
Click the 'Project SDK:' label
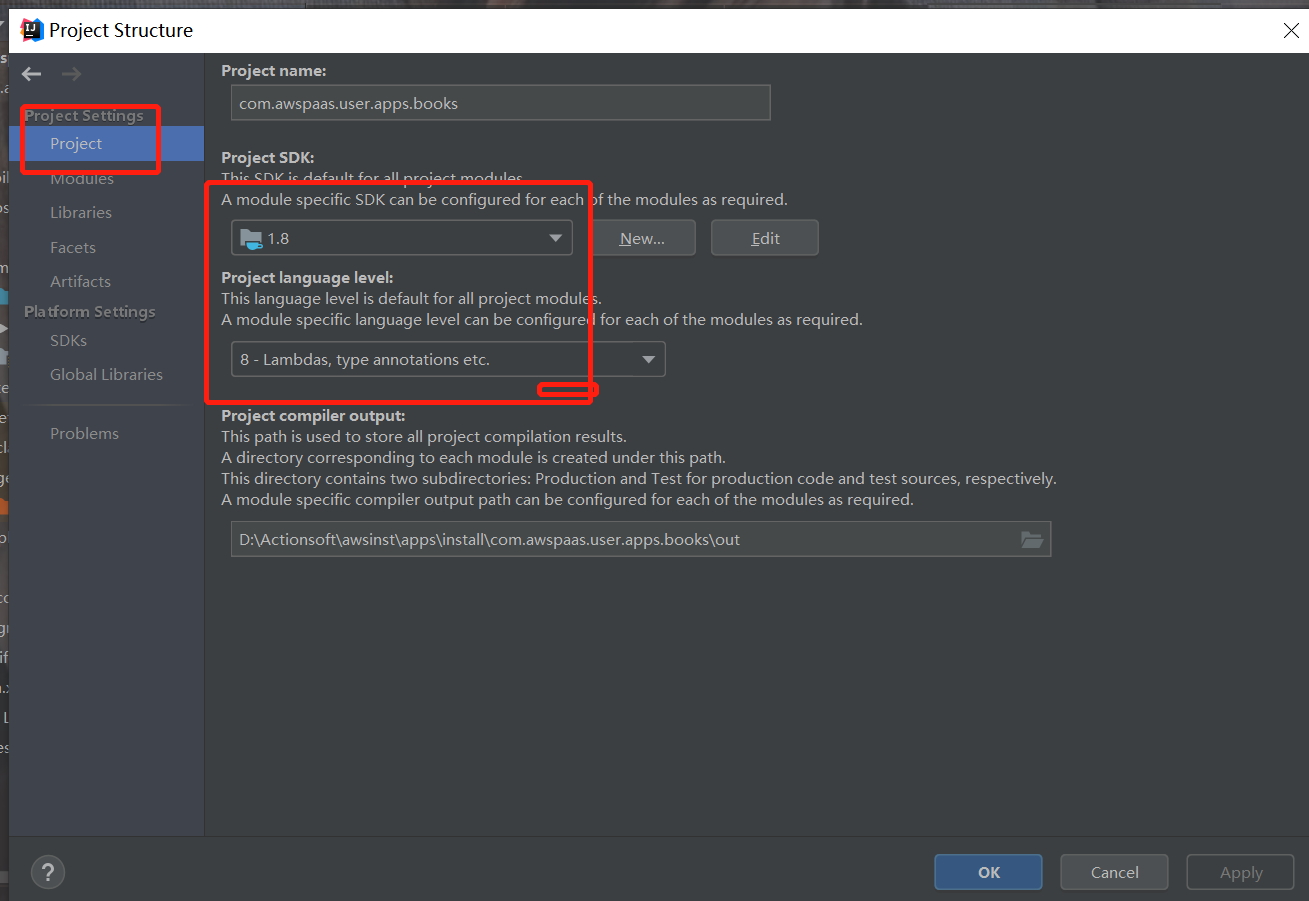(x=268, y=157)
